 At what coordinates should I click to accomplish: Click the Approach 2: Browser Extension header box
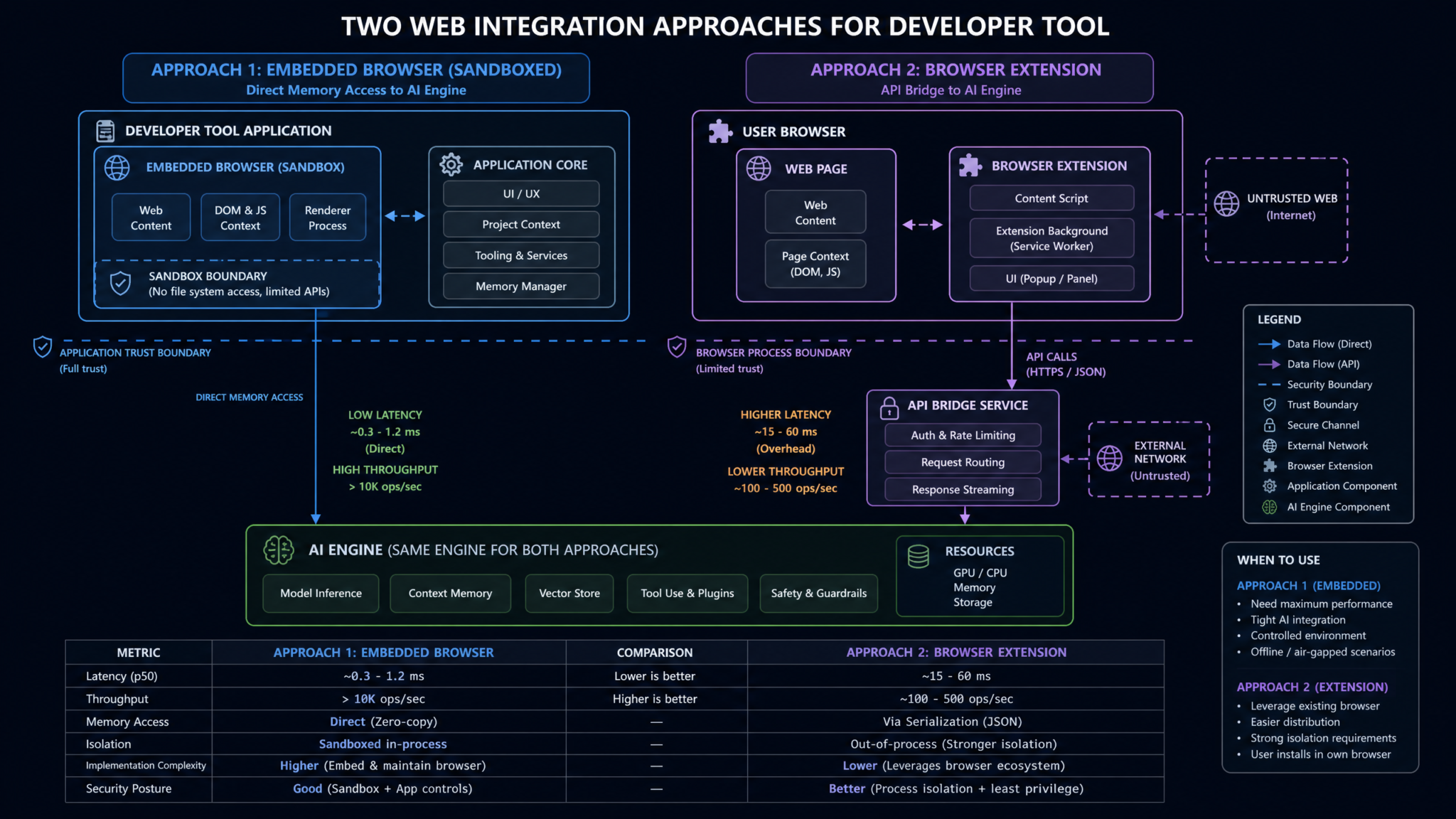(x=950, y=78)
